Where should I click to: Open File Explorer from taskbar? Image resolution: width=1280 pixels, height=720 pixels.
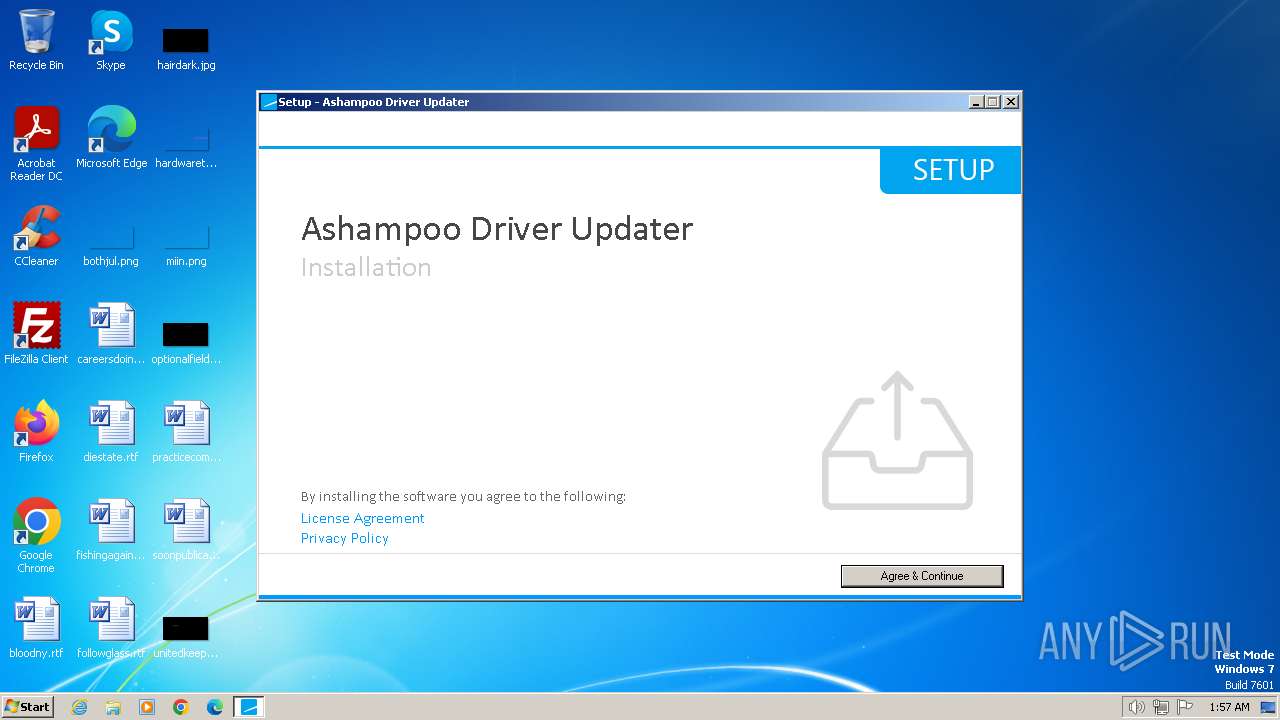[x=113, y=707]
